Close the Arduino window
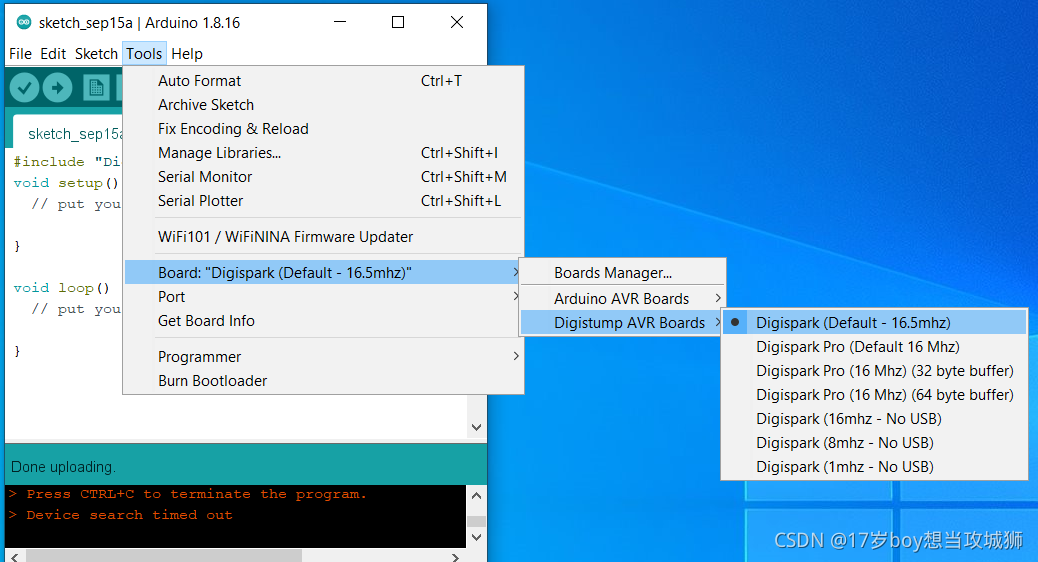1038x562 pixels. point(457,23)
